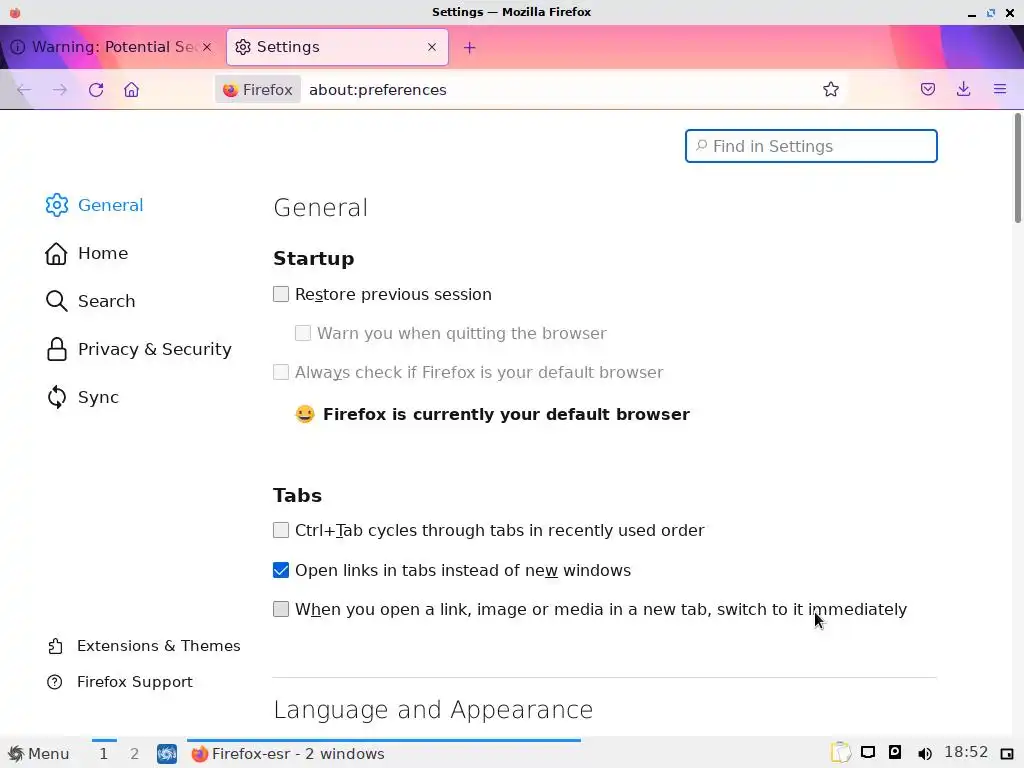This screenshot has height=768, width=1024.
Task: Open the clipboard tray icon
Action: click(840, 753)
